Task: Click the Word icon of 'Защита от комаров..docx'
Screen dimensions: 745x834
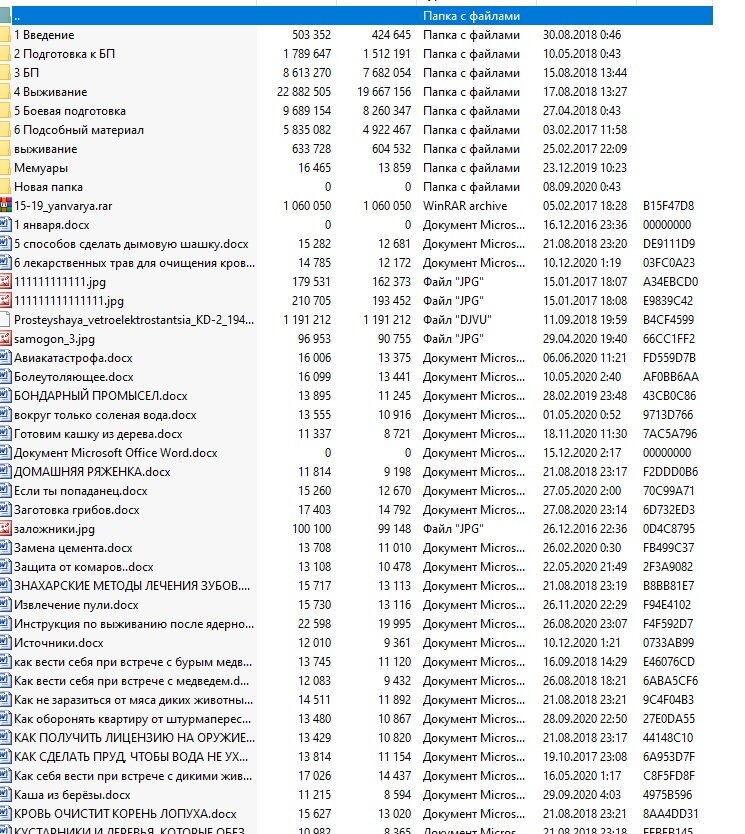Action: click(5, 567)
